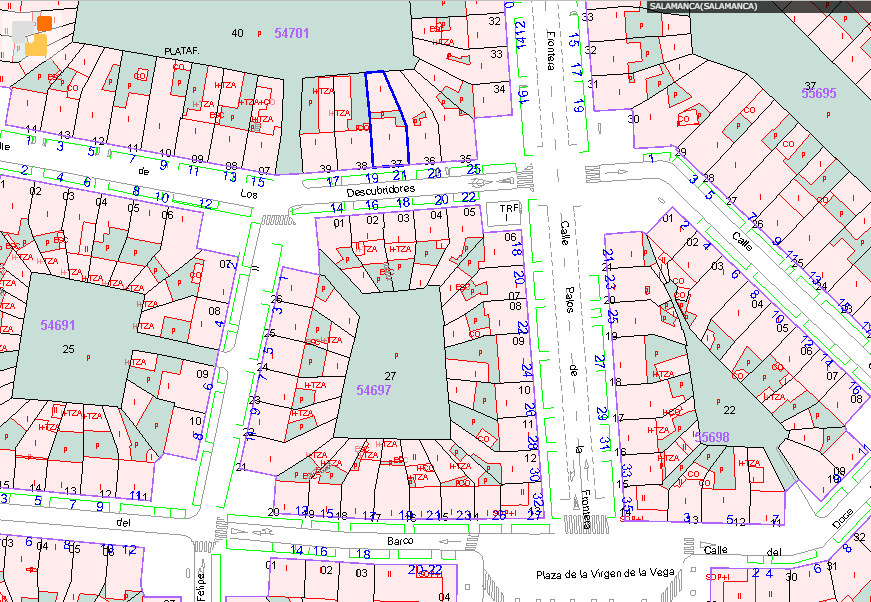Select block 55695 label
Image resolution: width=871 pixels, height=602 pixels.
tap(818, 93)
